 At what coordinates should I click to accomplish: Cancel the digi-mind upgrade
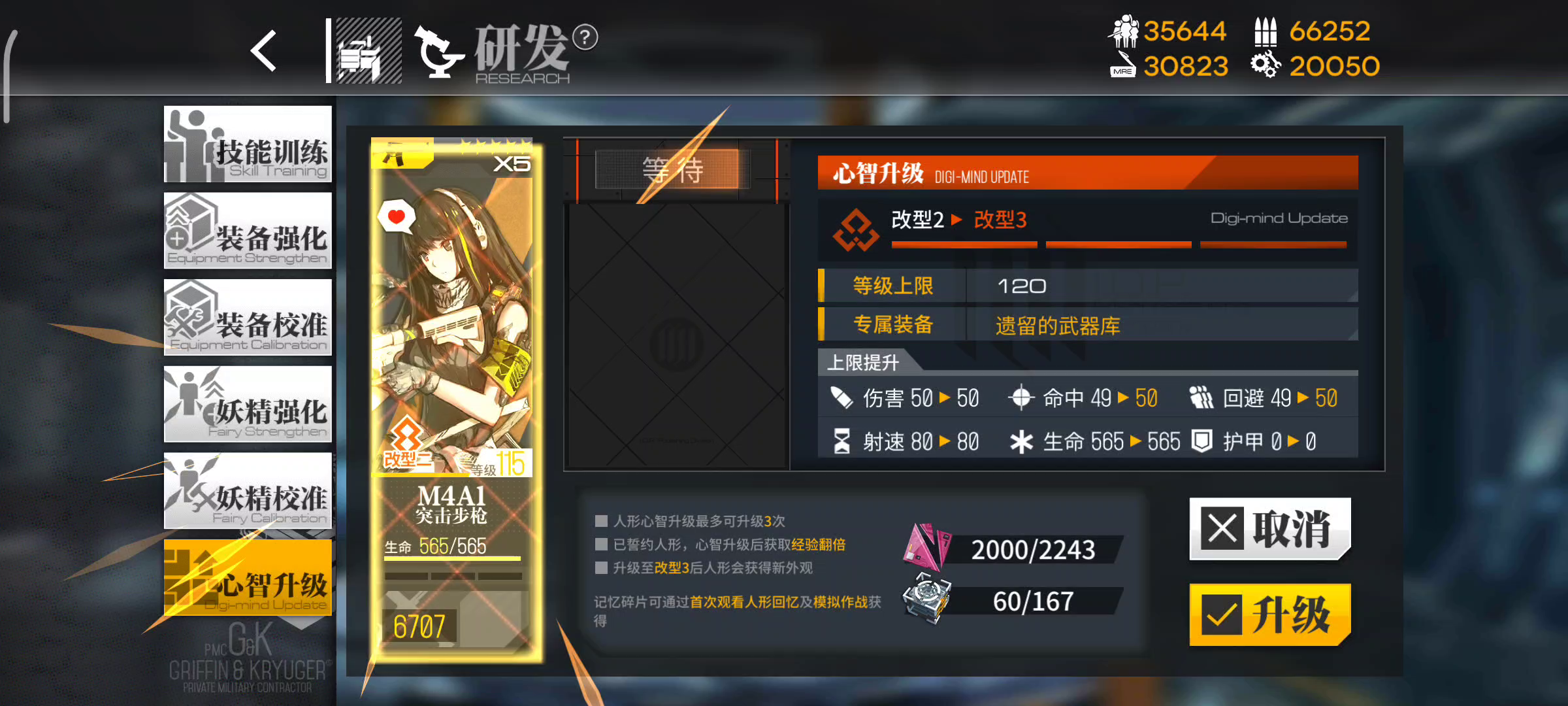coord(1269,528)
